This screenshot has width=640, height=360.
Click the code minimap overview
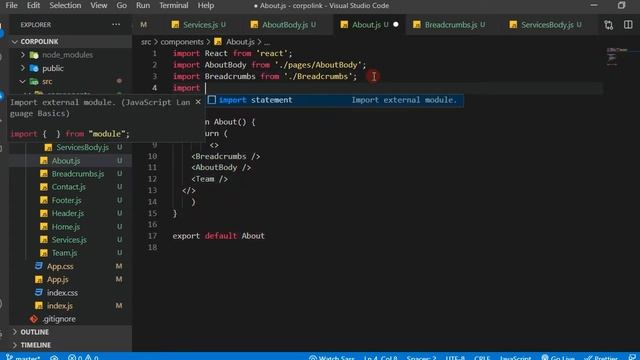point(617,56)
